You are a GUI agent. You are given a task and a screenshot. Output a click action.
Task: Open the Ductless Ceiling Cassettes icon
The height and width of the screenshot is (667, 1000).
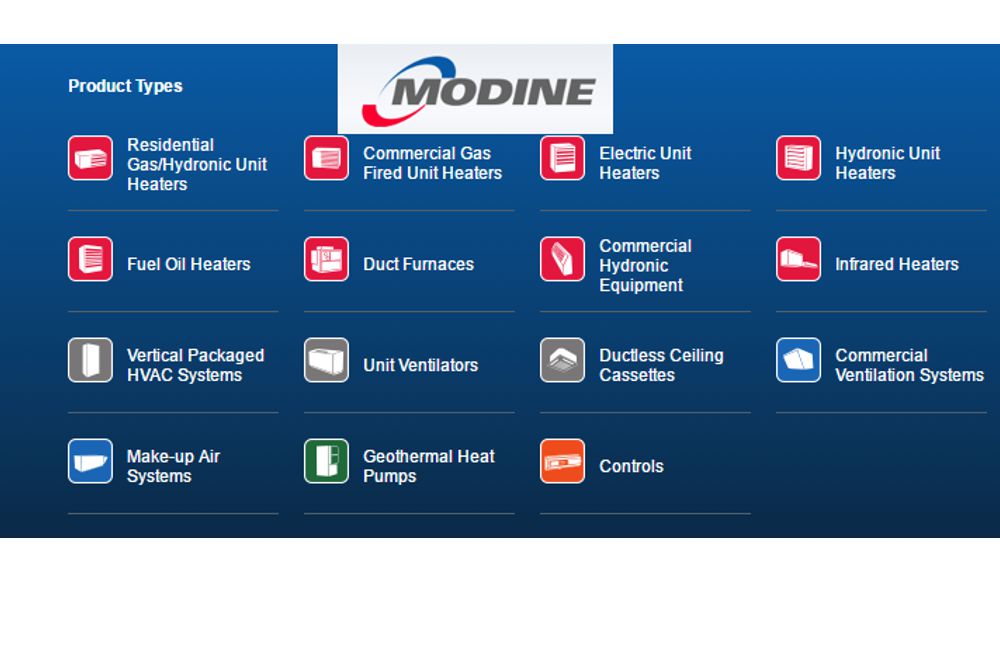coord(562,360)
